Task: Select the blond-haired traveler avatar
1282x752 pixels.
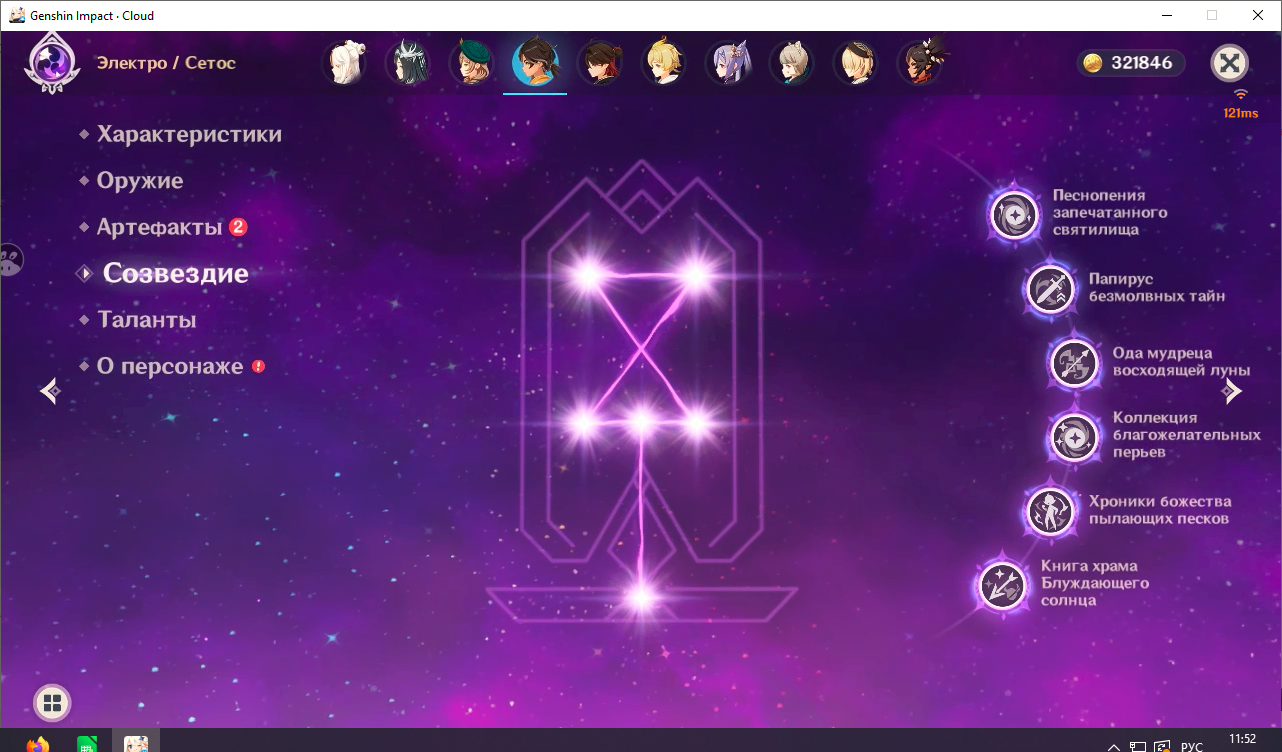Action: coord(664,63)
